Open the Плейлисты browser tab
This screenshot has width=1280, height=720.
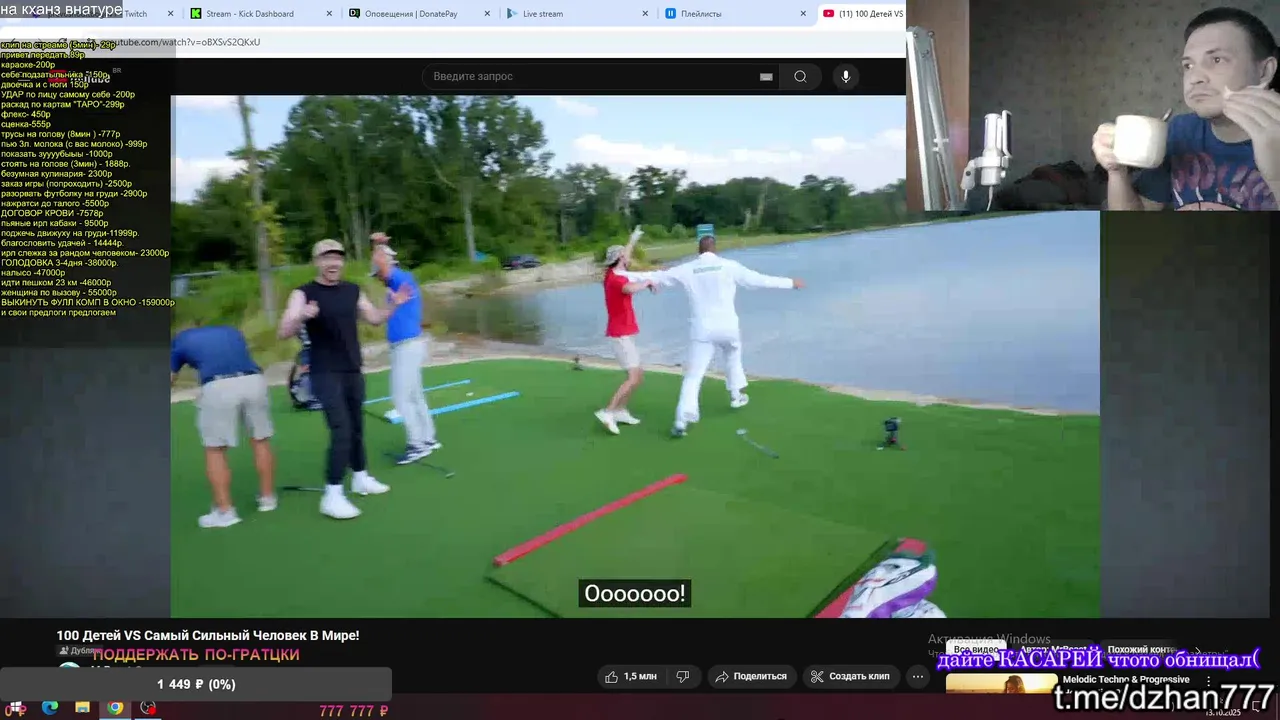click(x=737, y=14)
